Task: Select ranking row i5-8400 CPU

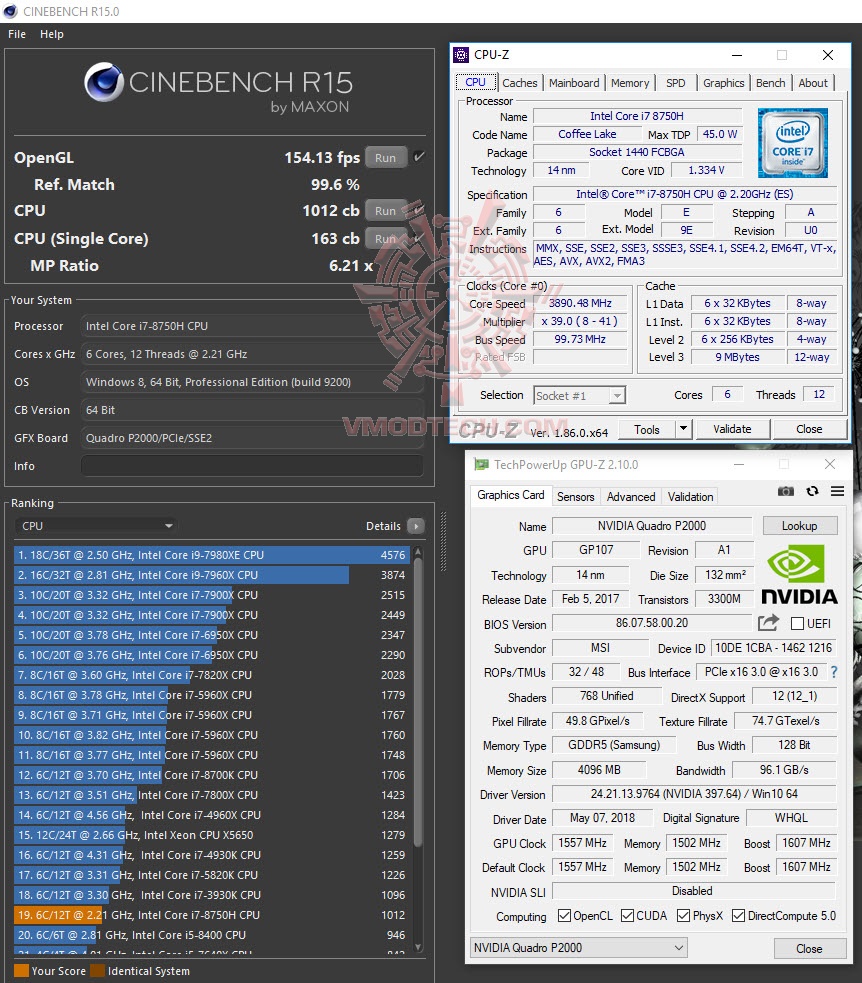Action: point(212,935)
